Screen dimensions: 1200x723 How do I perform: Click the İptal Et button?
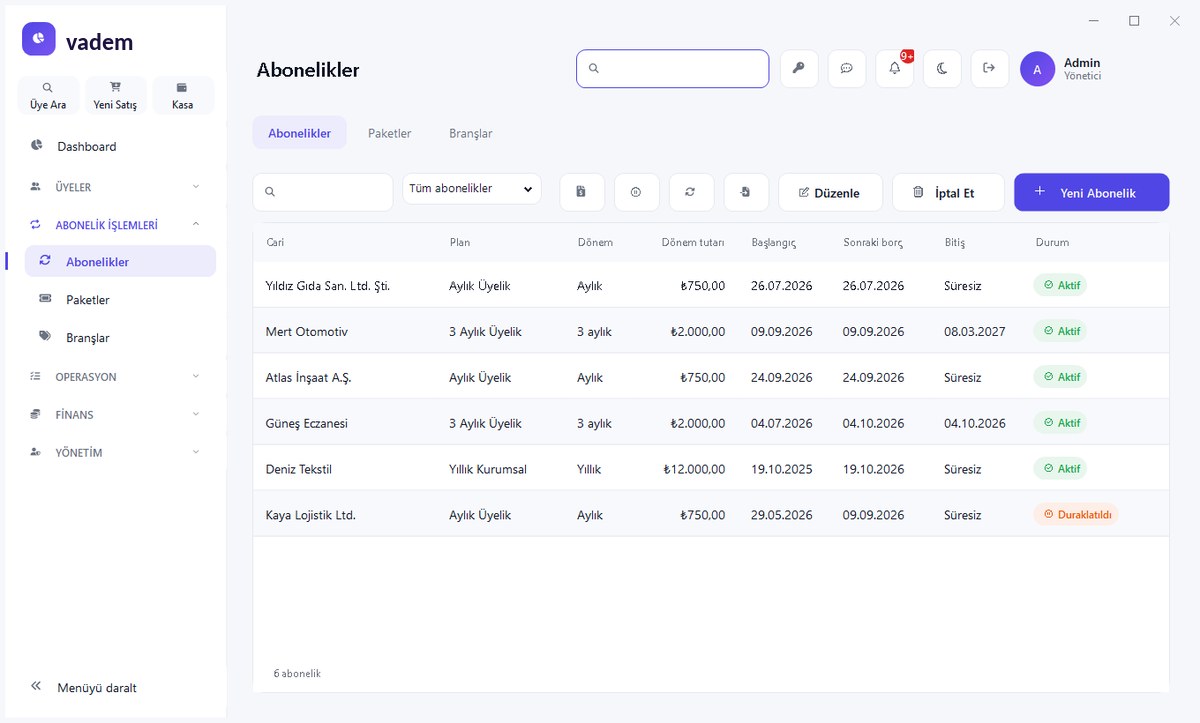pyautogui.click(x=948, y=193)
